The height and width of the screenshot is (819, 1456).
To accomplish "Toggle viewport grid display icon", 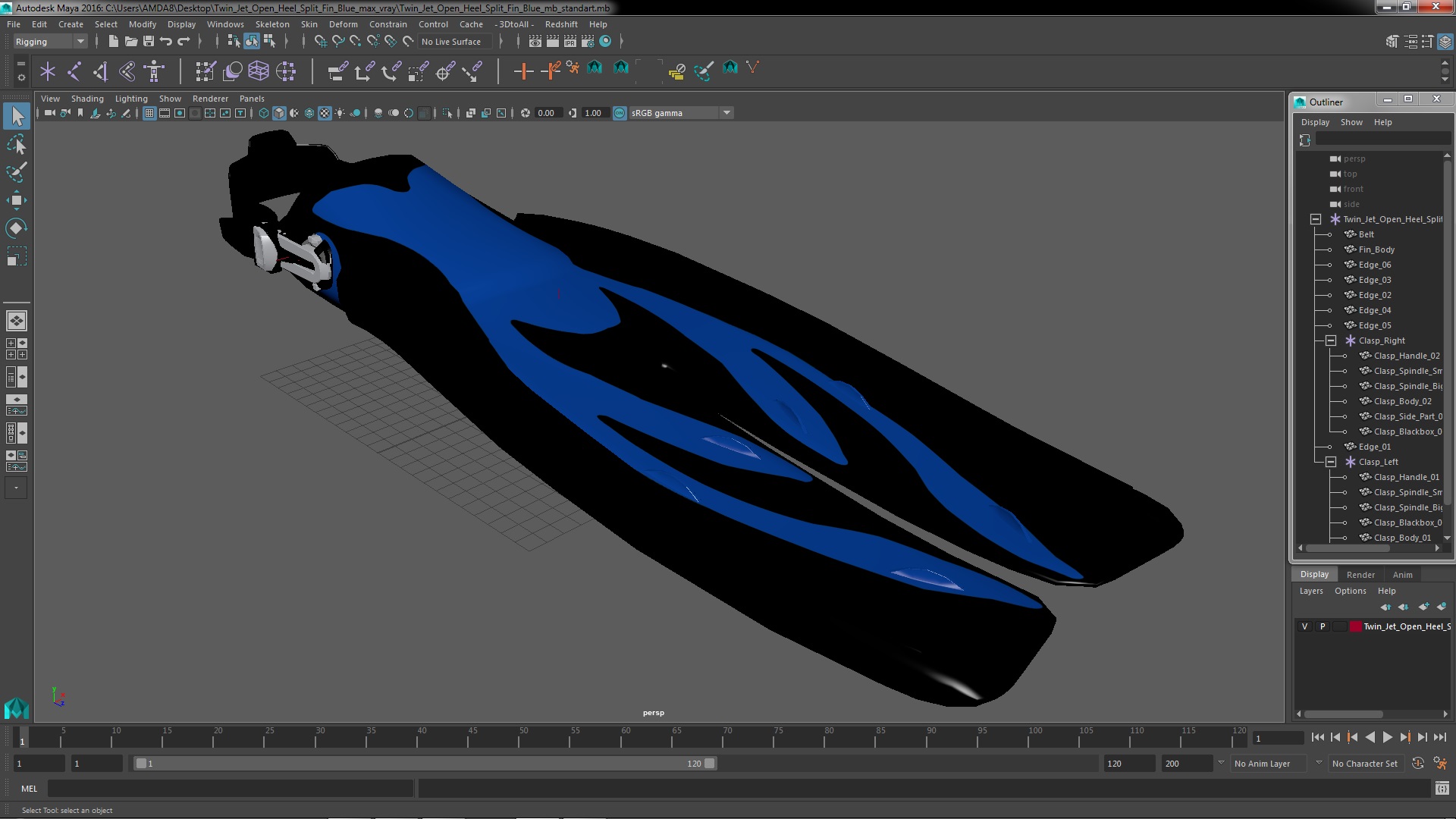I will pos(149,113).
